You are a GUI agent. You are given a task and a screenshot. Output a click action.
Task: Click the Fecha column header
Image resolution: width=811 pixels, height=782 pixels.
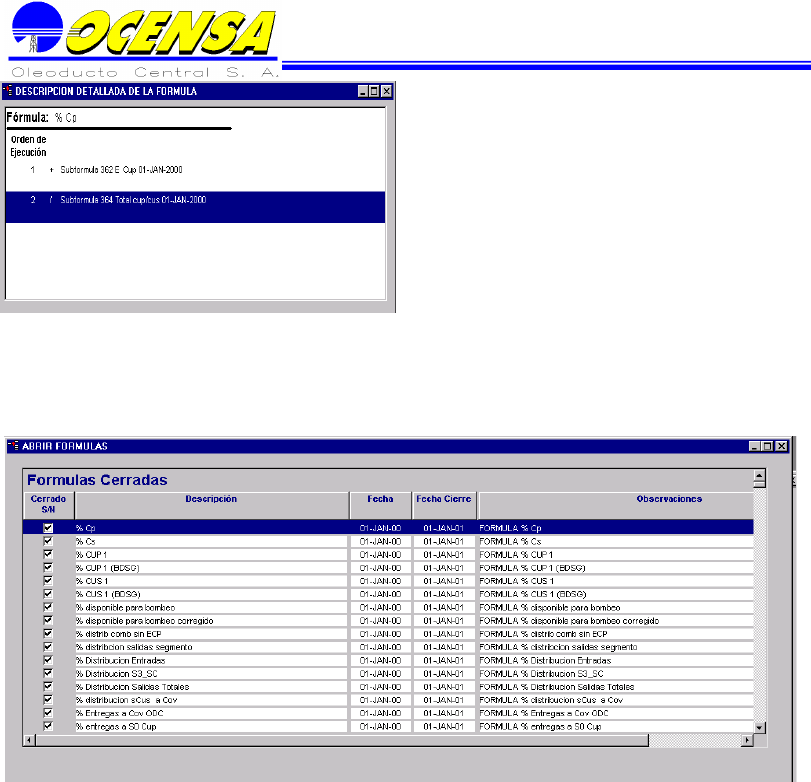[x=381, y=504]
